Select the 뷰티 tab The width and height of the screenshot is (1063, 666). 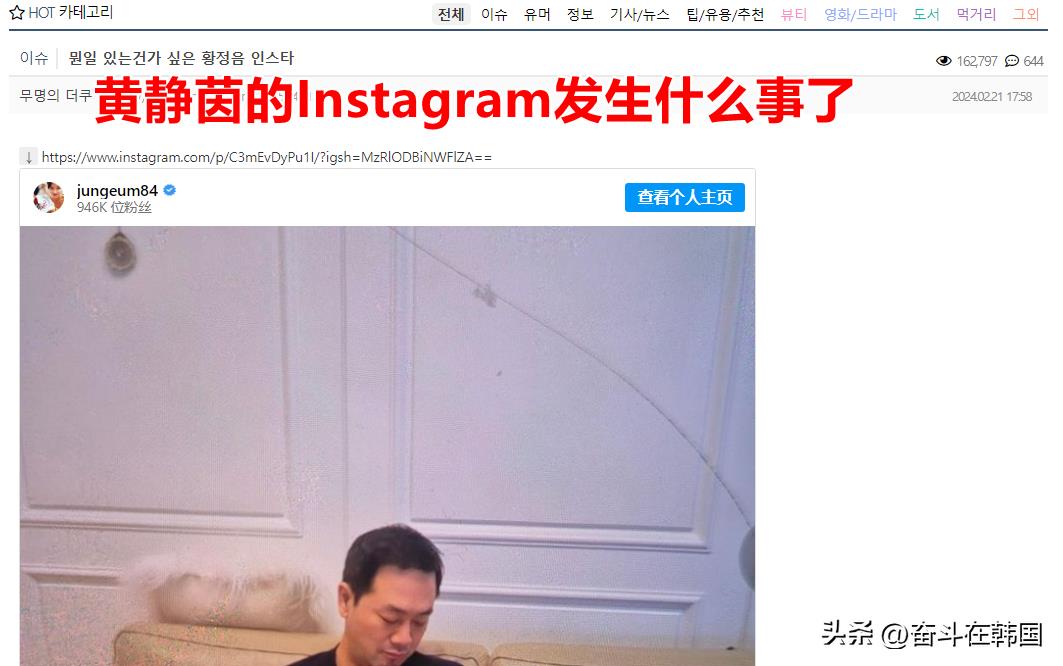pyautogui.click(x=794, y=14)
